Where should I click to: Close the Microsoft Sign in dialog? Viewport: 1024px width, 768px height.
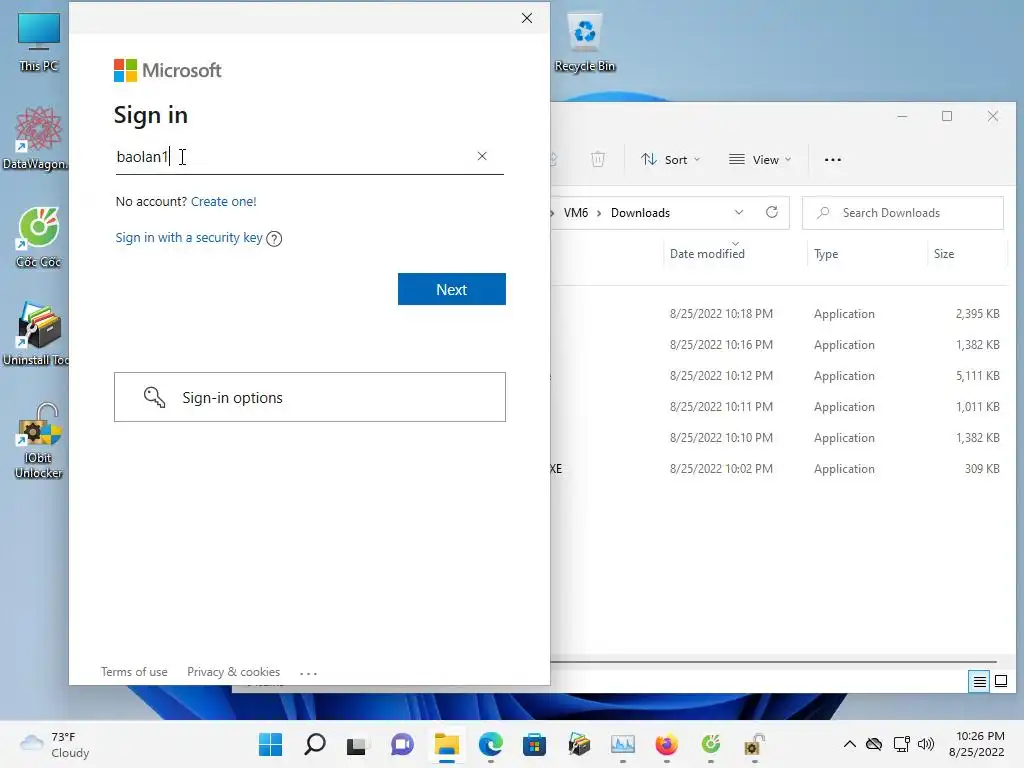pos(527,18)
